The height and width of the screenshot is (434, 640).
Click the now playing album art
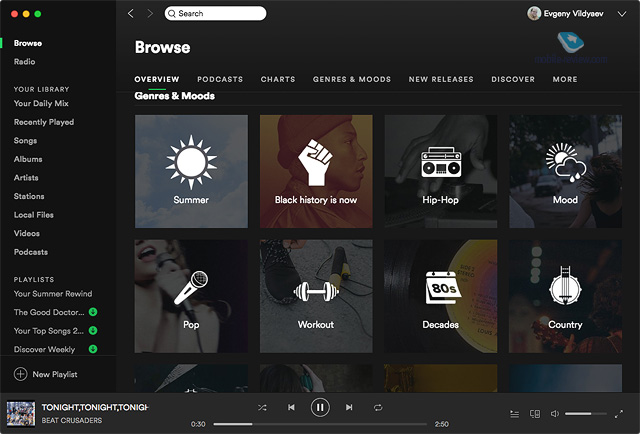[x=20, y=414]
